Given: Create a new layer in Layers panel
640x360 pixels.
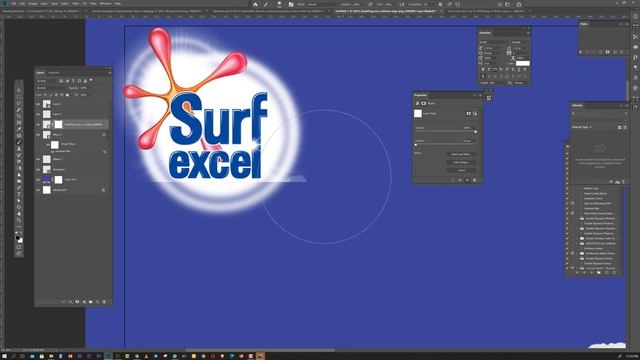Looking at the screenshot, I should tap(97, 302).
